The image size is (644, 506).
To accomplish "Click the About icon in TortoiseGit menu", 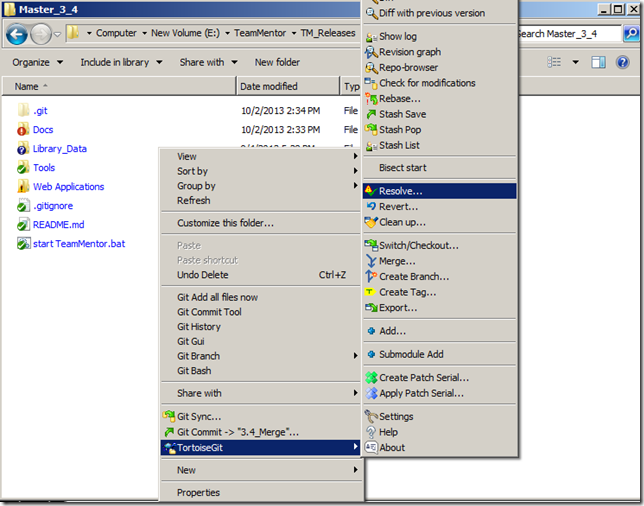I will pos(371,447).
